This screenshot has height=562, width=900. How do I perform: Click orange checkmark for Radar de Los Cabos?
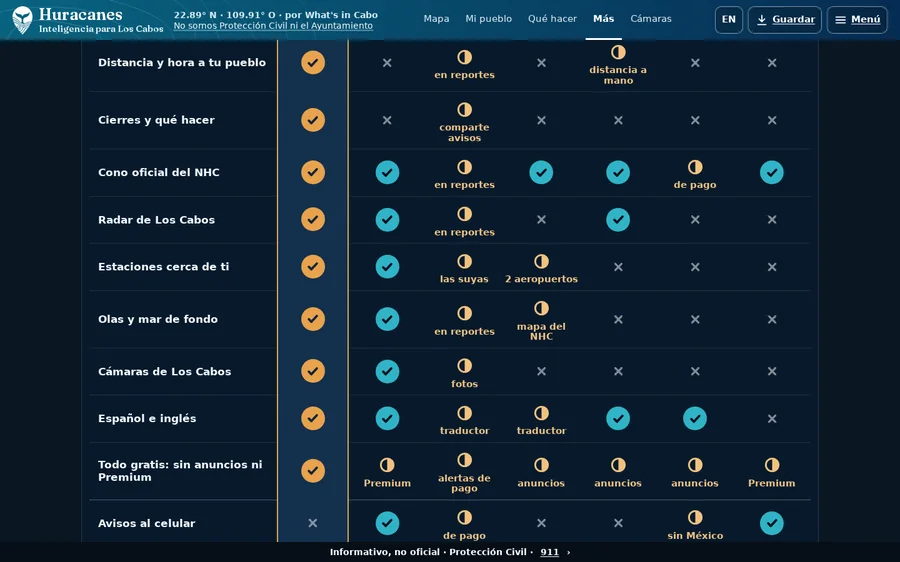tap(313, 219)
